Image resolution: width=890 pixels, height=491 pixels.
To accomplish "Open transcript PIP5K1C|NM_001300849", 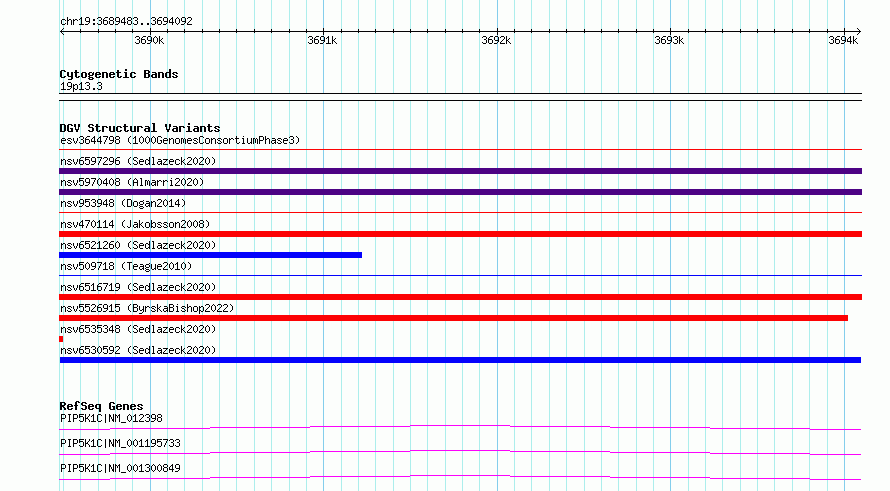I will [x=120, y=468].
